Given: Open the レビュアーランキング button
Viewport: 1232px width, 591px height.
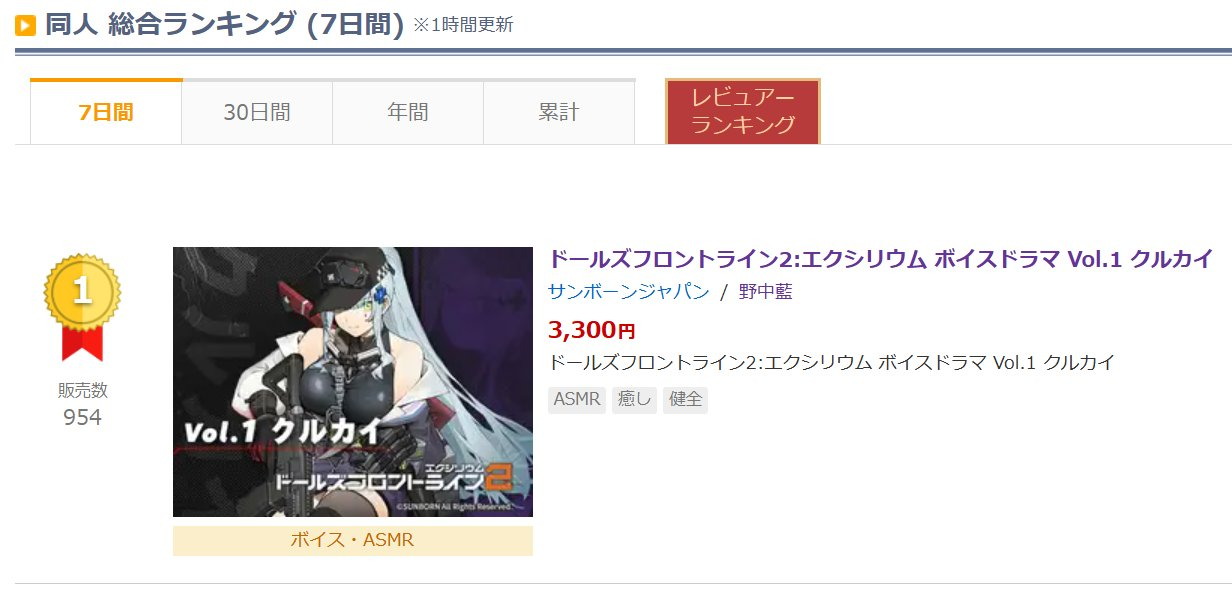Looking at the screenshot, I should [743, 111].
